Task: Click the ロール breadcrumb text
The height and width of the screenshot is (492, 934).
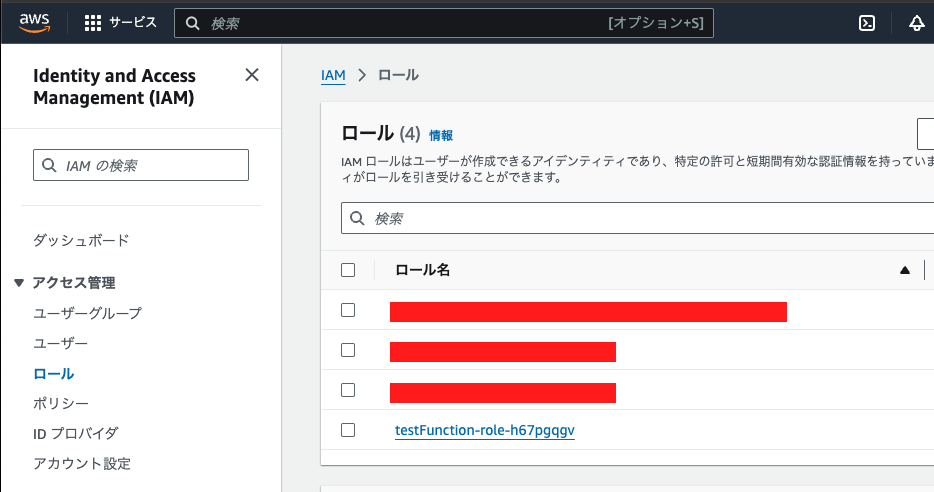Action: pos(398,76)
